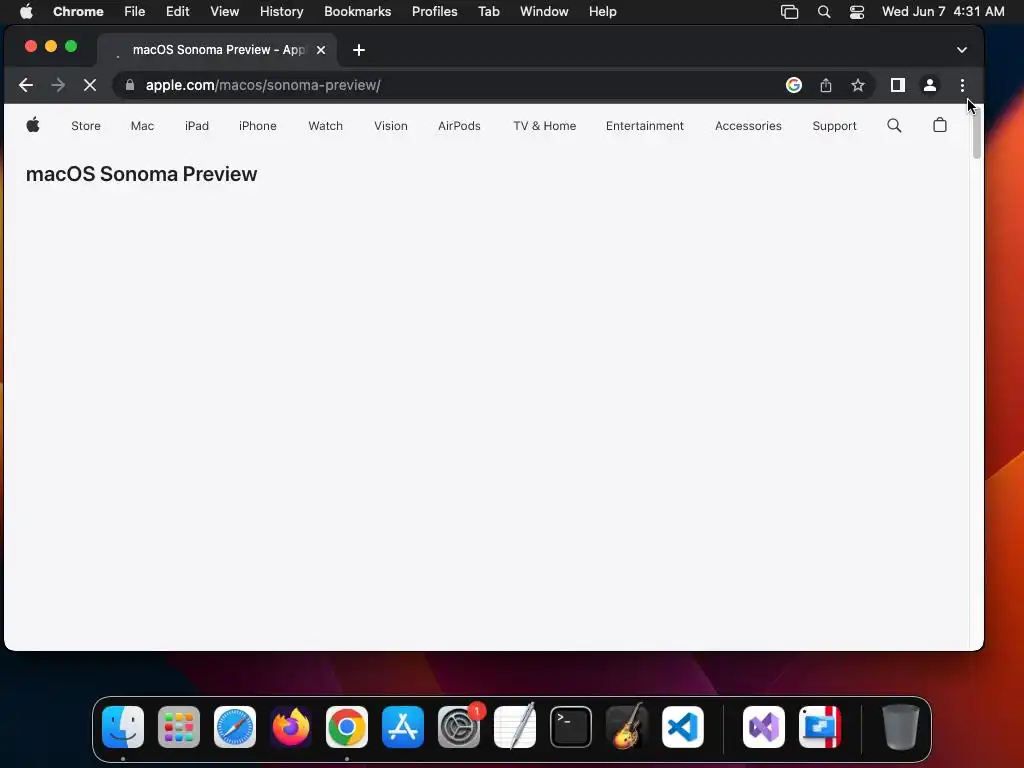
Task: Open the Apple menu in menu bar
Action: coord(26,11)
